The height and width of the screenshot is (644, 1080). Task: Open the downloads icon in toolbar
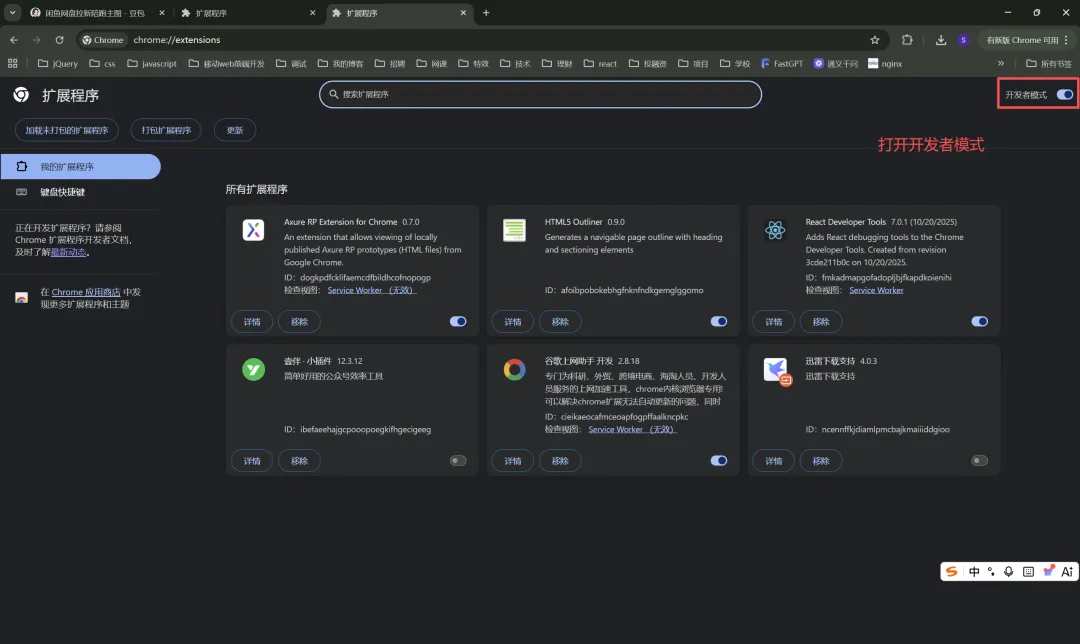point(941,40)
